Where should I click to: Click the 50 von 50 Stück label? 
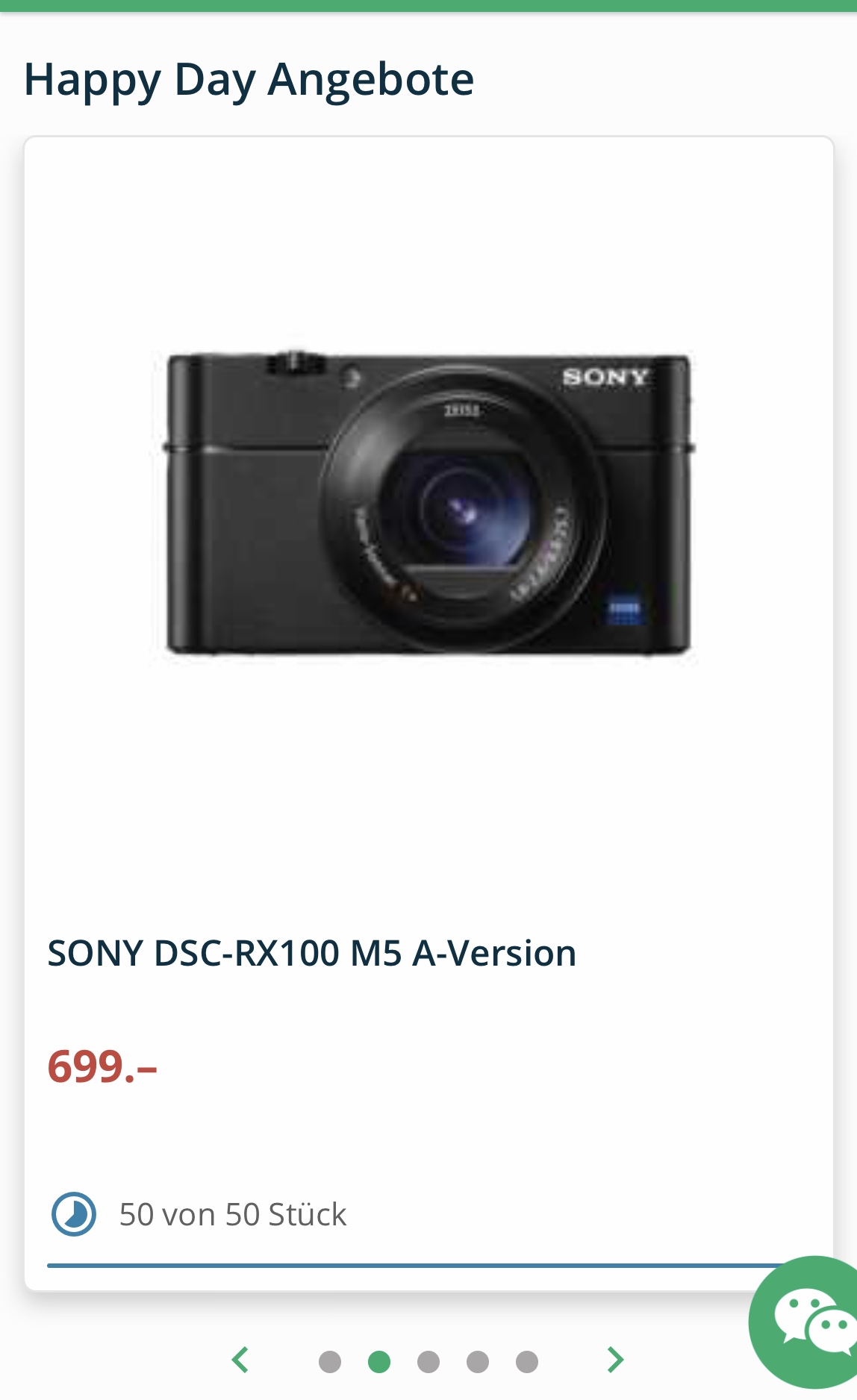tap(233, 1214)
